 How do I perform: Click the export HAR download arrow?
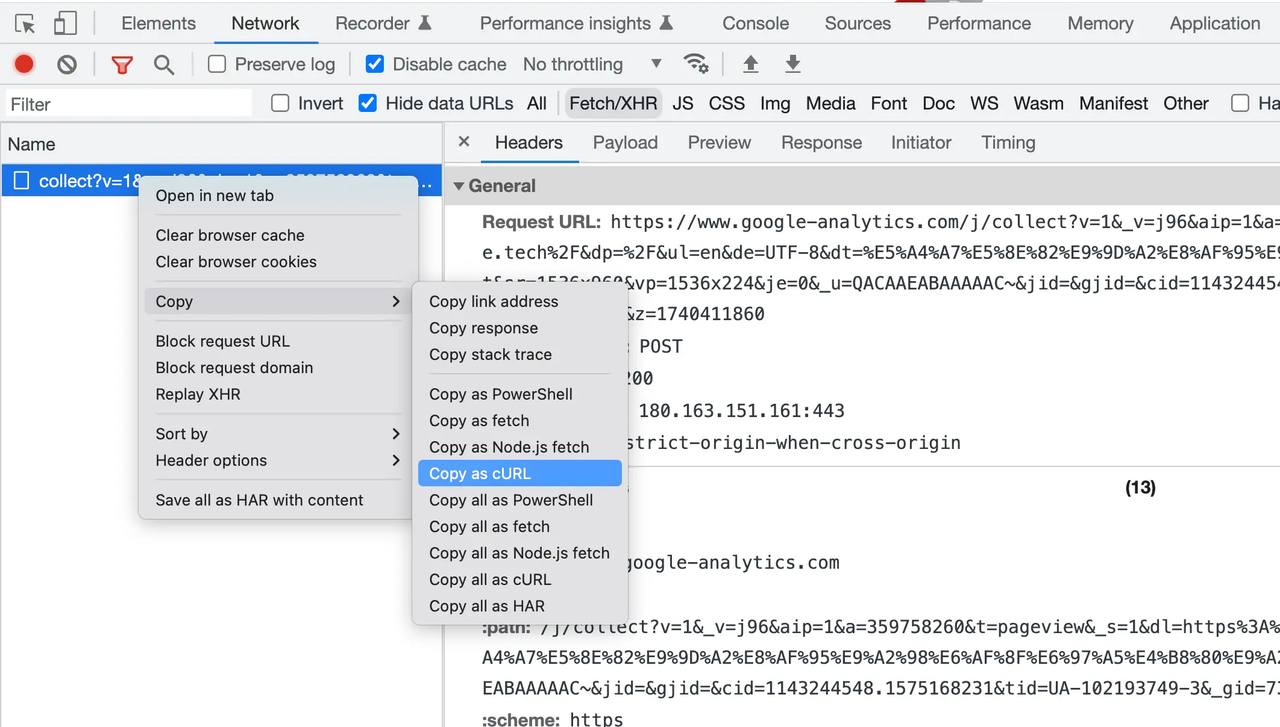point(793,64)
